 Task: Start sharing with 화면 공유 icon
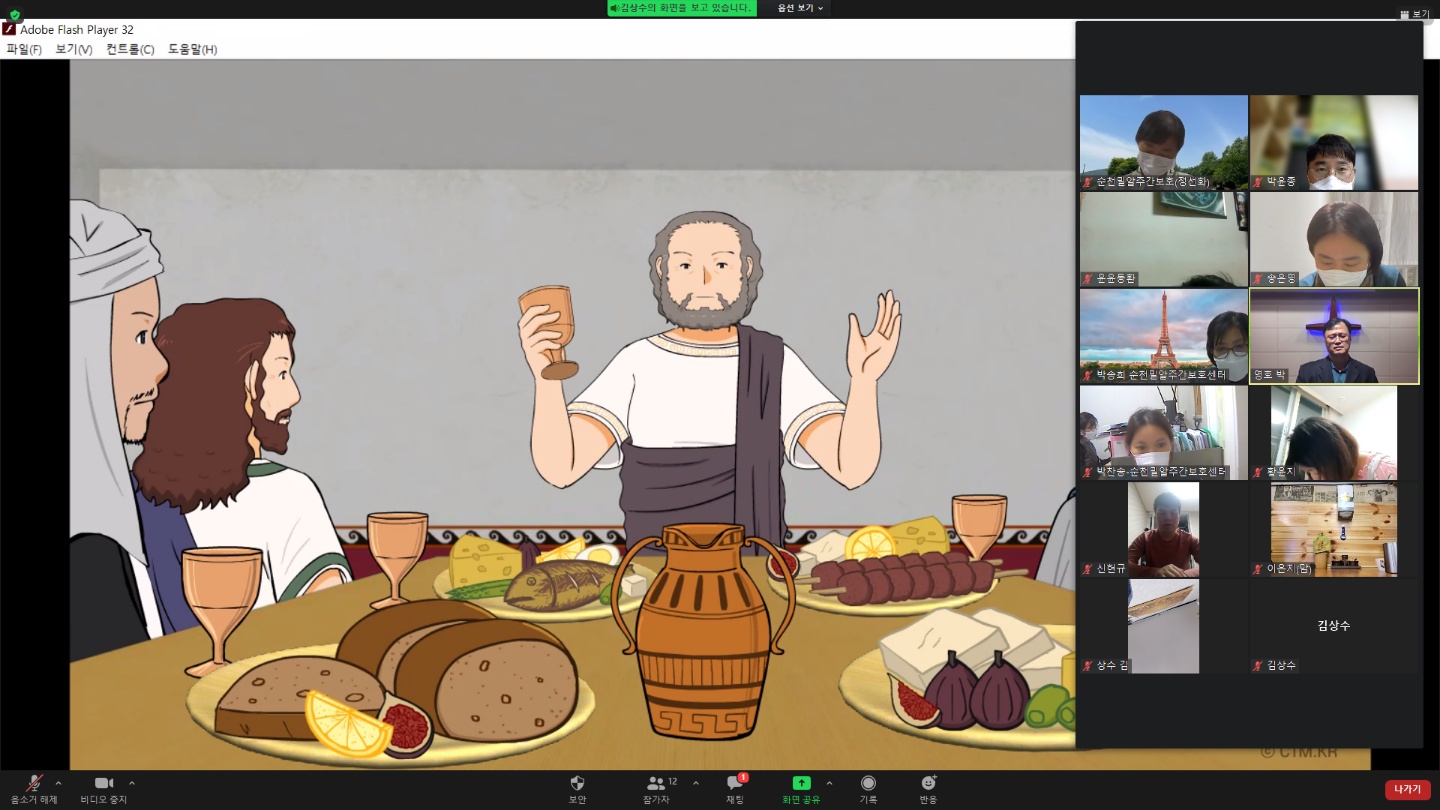point(801,783)
